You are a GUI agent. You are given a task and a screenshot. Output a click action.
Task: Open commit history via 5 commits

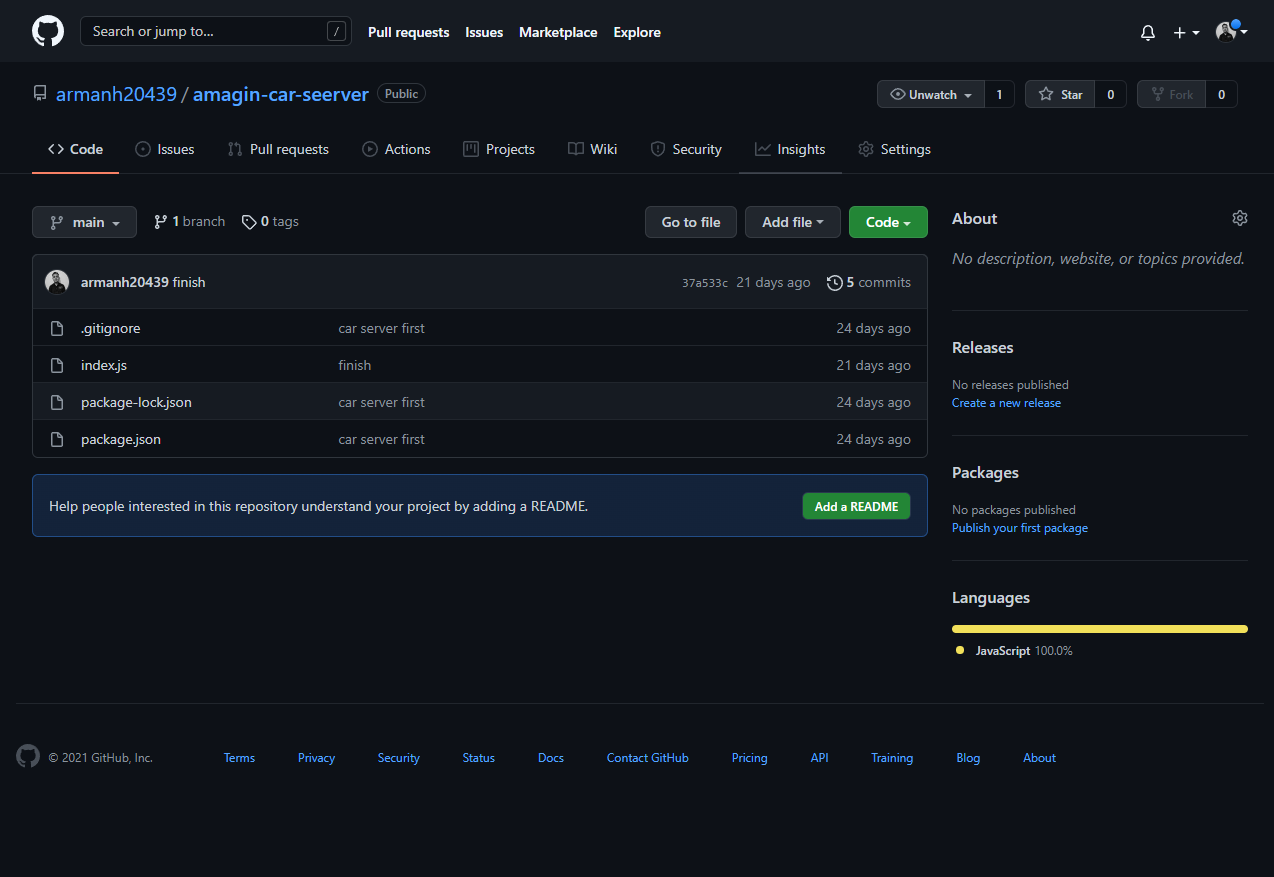coord(869,282)
